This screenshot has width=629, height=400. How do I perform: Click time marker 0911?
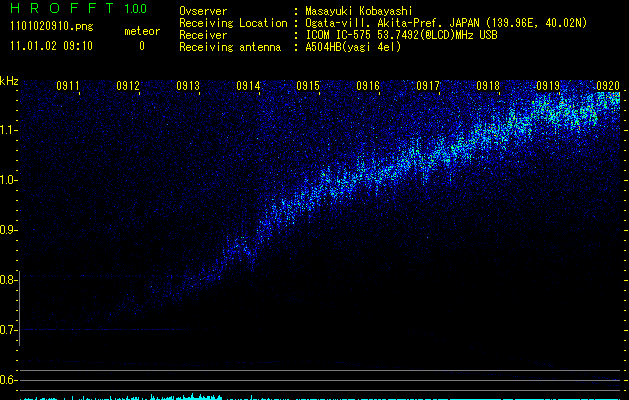(x=68, y=85)
